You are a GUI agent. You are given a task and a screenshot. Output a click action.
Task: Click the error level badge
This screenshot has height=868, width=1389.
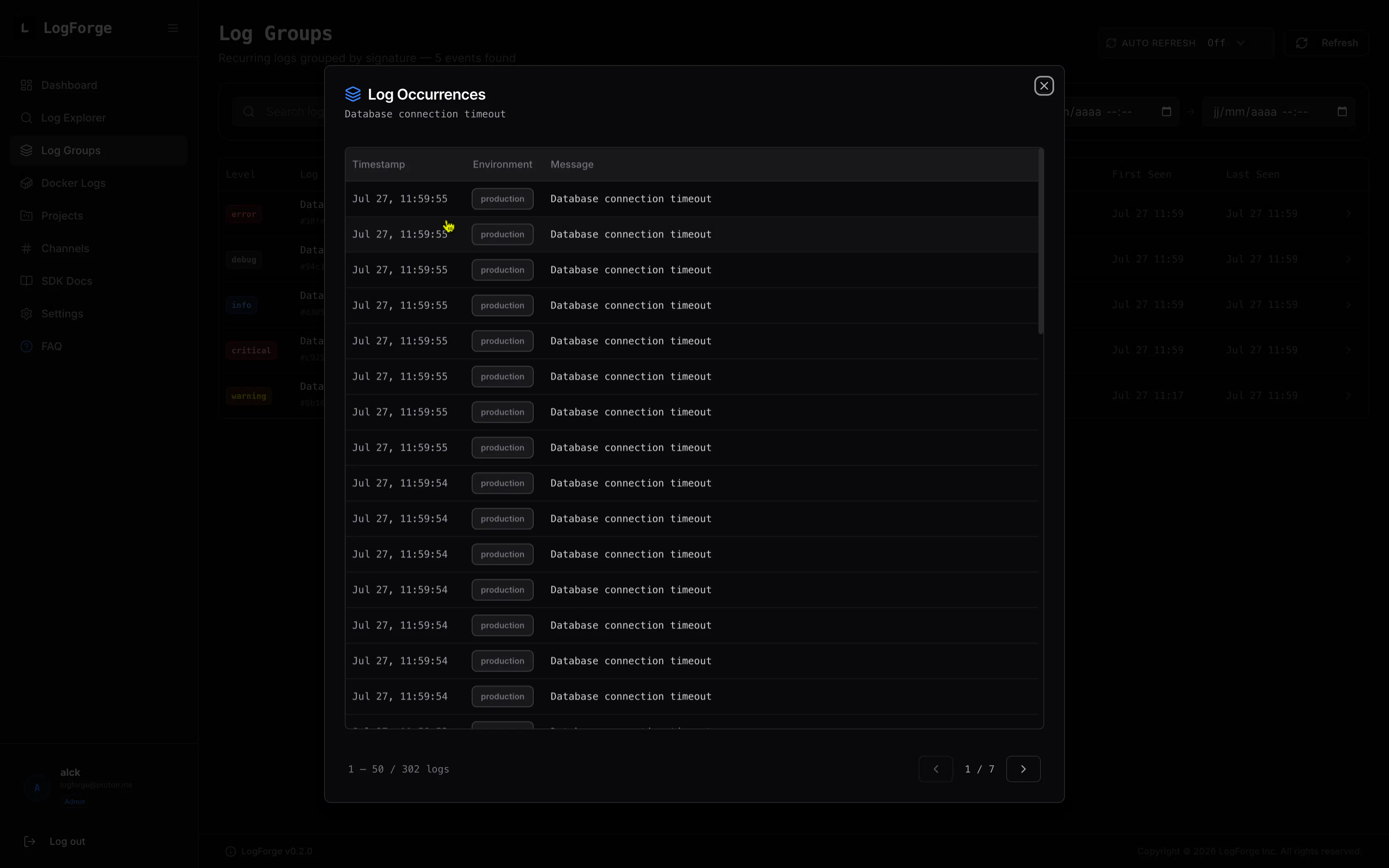(244, 214)
